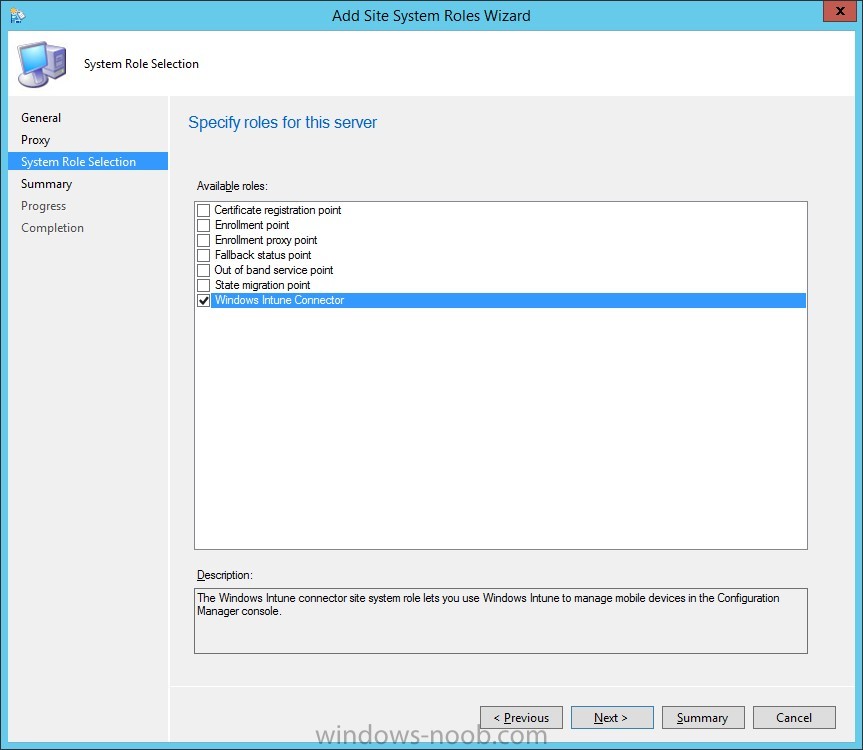Highlight the Windows Intune Connector row label
The image size is (863, 750).
(x=279, y=300)
